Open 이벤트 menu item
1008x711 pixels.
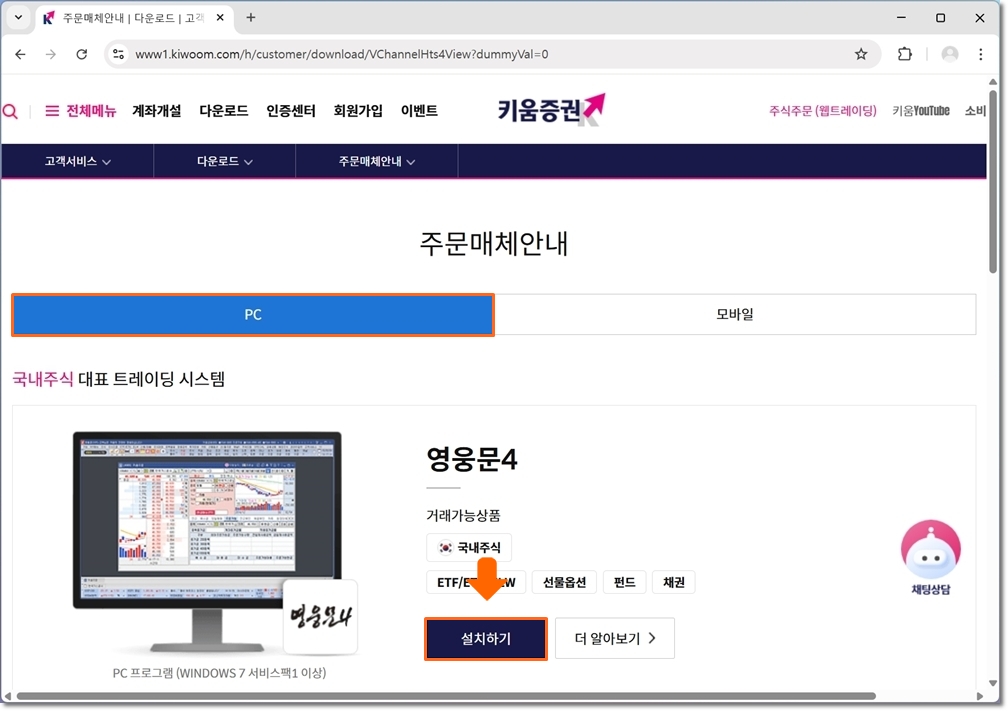[x=419, y=111]
